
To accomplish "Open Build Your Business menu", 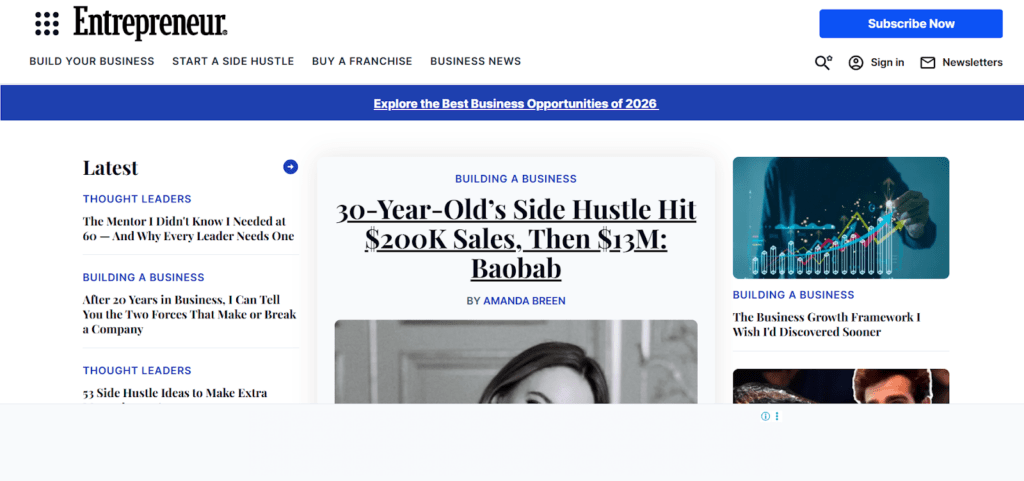I will (92, 61).
